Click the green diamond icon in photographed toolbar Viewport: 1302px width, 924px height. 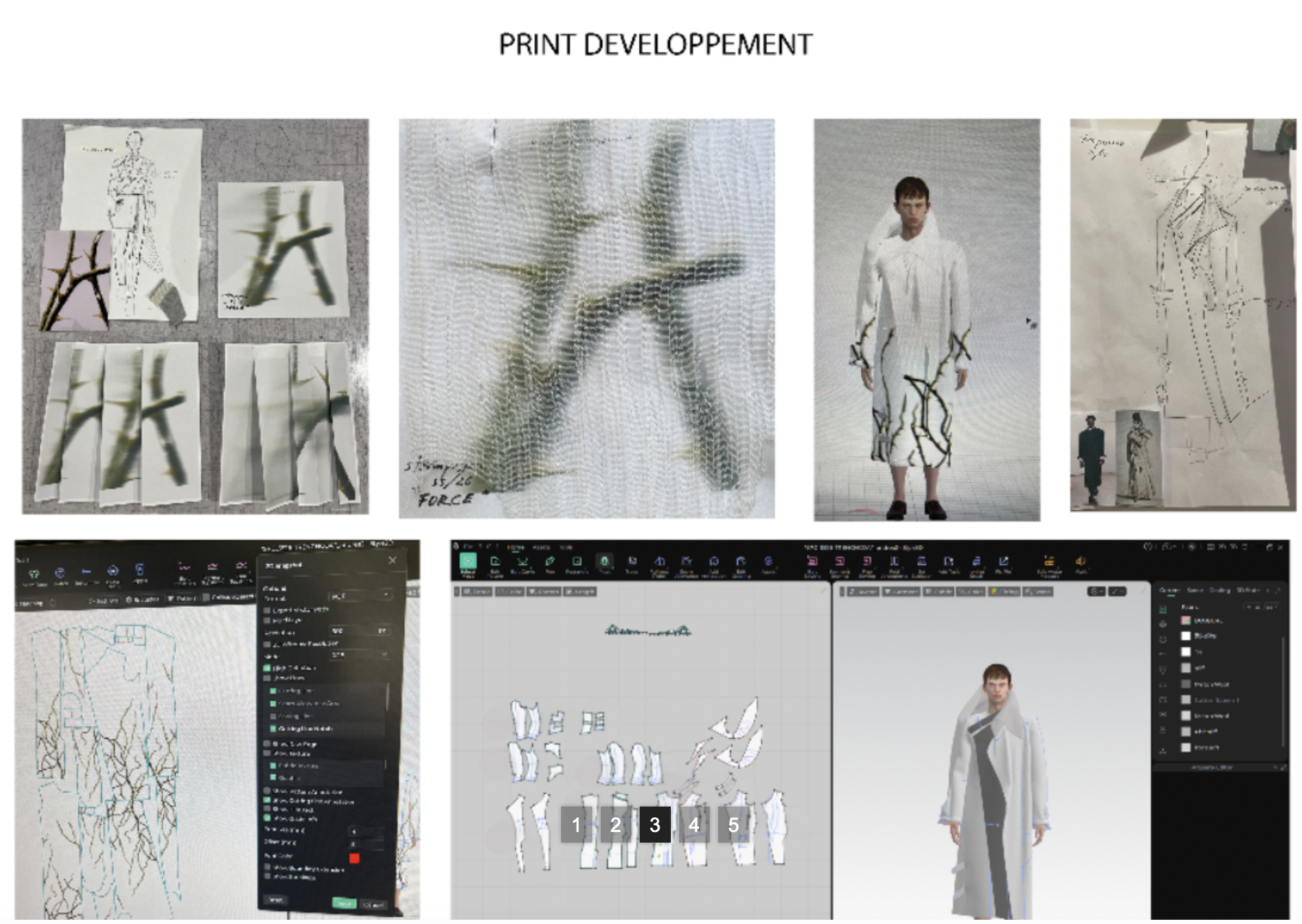click(x=33, y=574)
